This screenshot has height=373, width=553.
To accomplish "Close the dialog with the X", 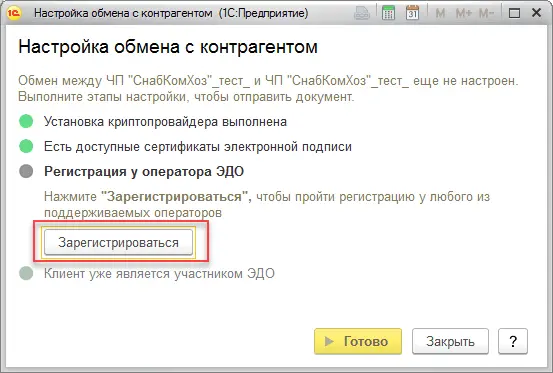I will 536,13.
